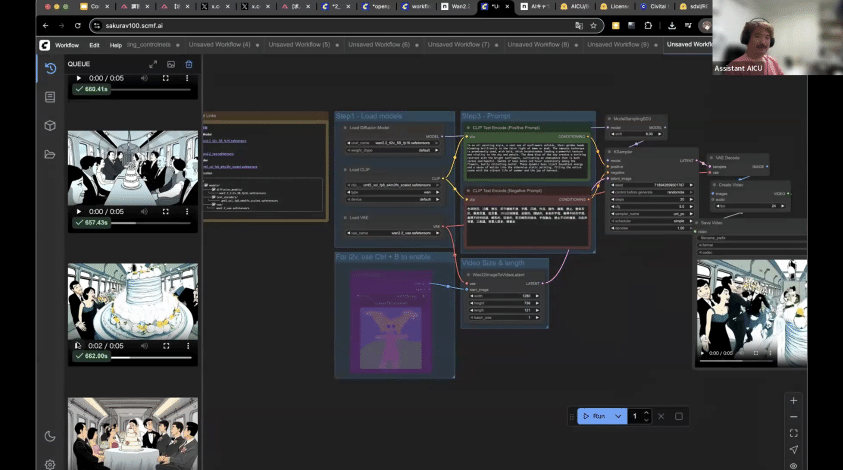Run the workflow

tap(595, 416)
